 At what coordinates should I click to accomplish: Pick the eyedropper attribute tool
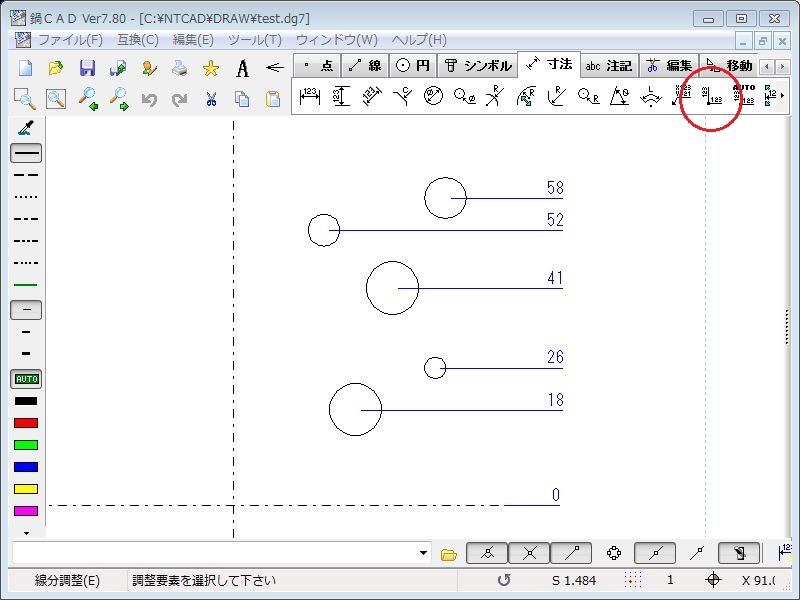click(26, 128)
